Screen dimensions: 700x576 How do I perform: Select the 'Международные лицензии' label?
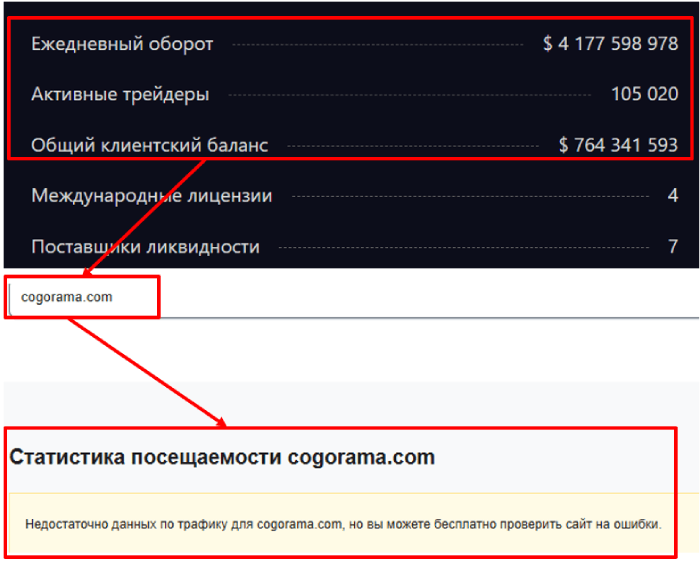click(x=152, y=196)
